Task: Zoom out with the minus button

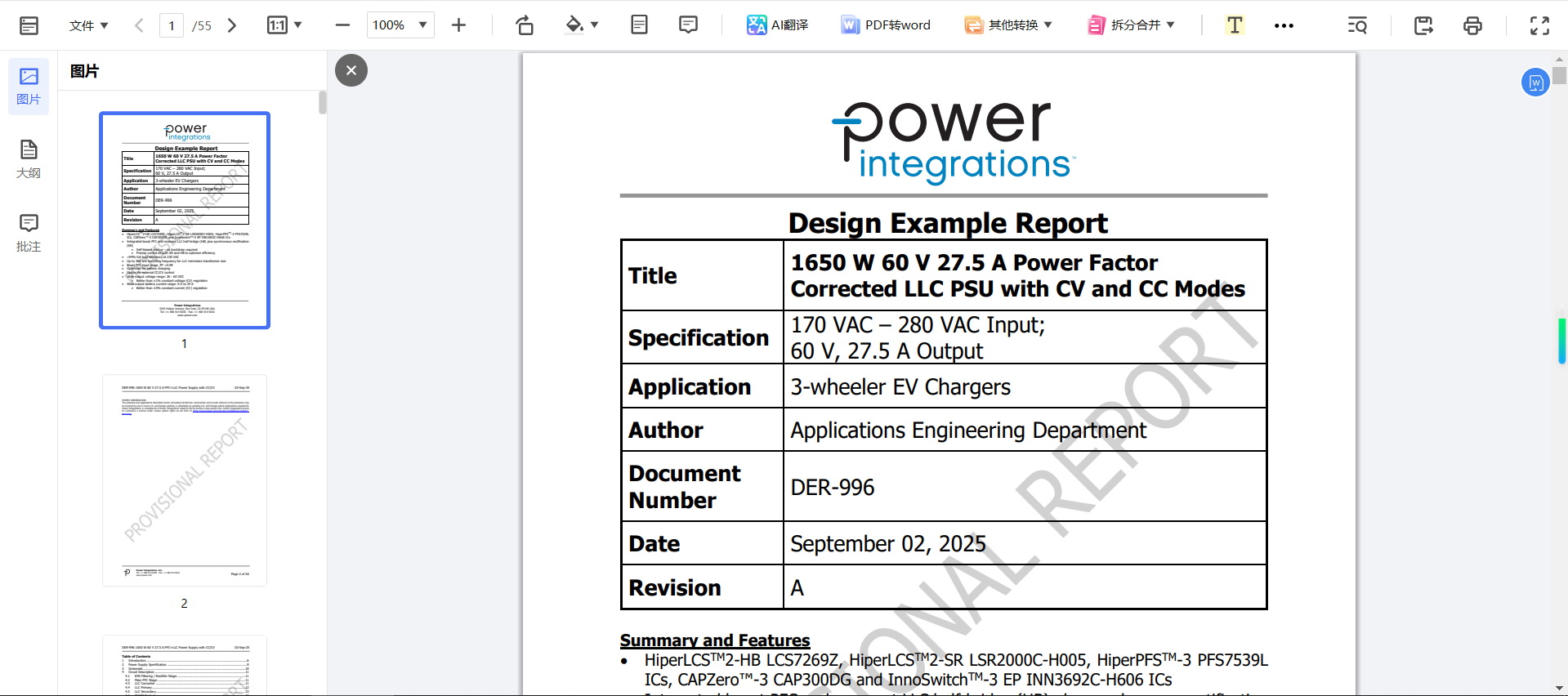Action: 342,25
